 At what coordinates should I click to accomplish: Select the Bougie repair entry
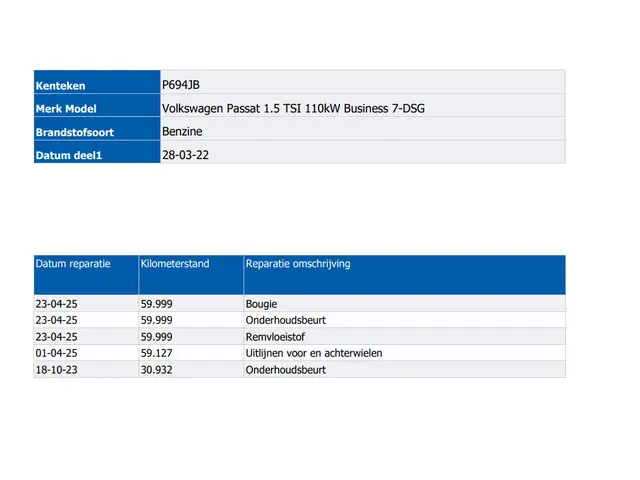tap(261, 303)
